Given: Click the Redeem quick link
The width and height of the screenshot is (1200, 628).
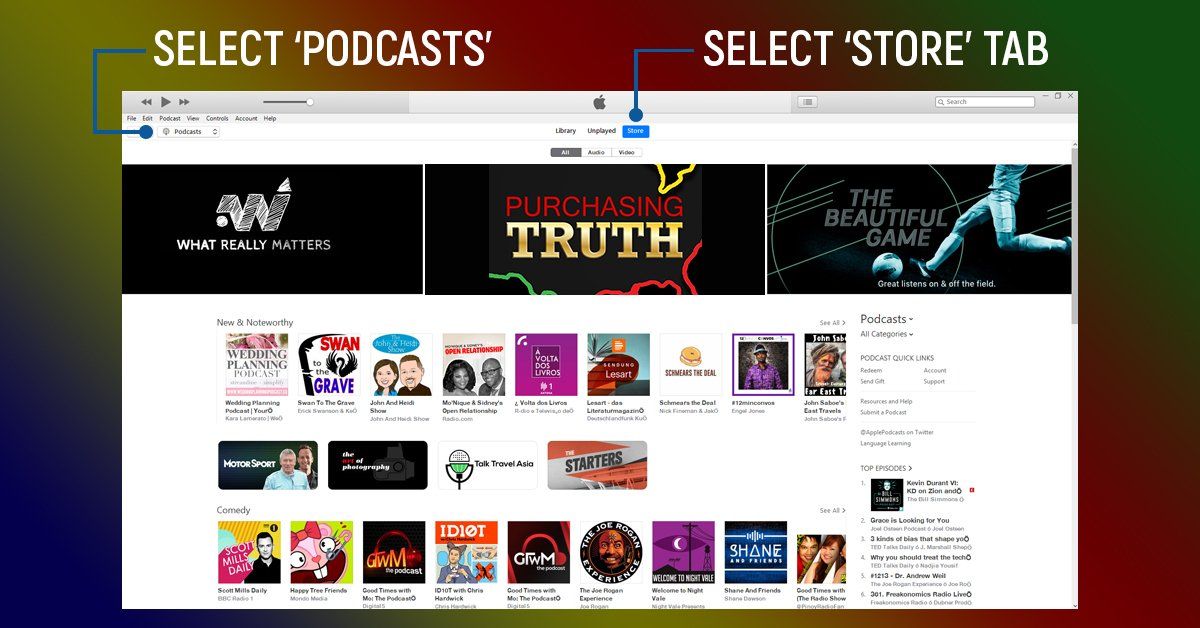Looking at the screenshot, I should [871, 370].
